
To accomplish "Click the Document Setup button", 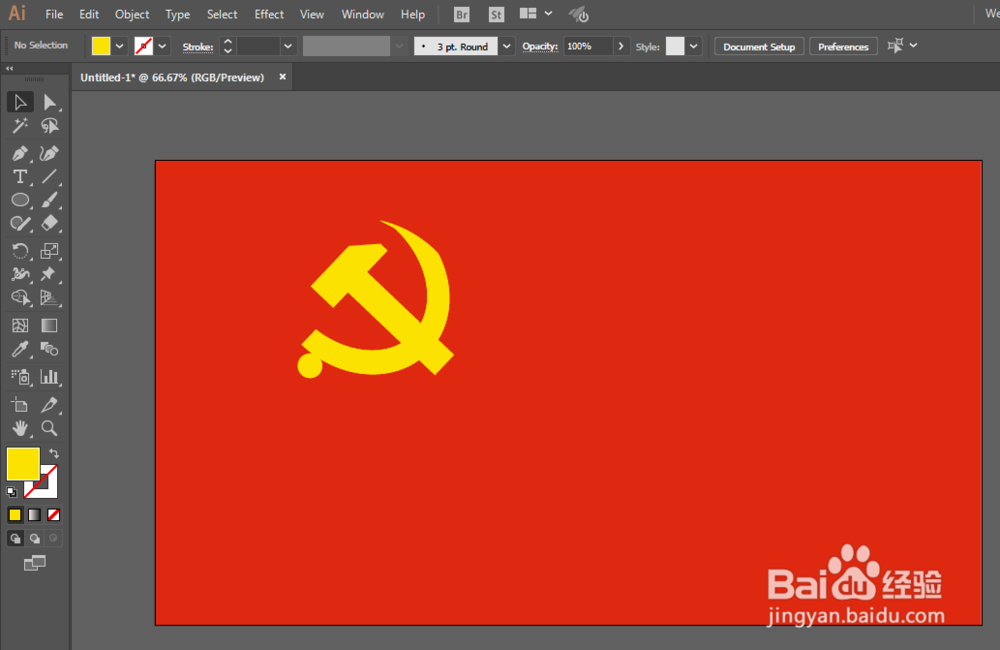I will pyautogui.click(x=759, y=47).
